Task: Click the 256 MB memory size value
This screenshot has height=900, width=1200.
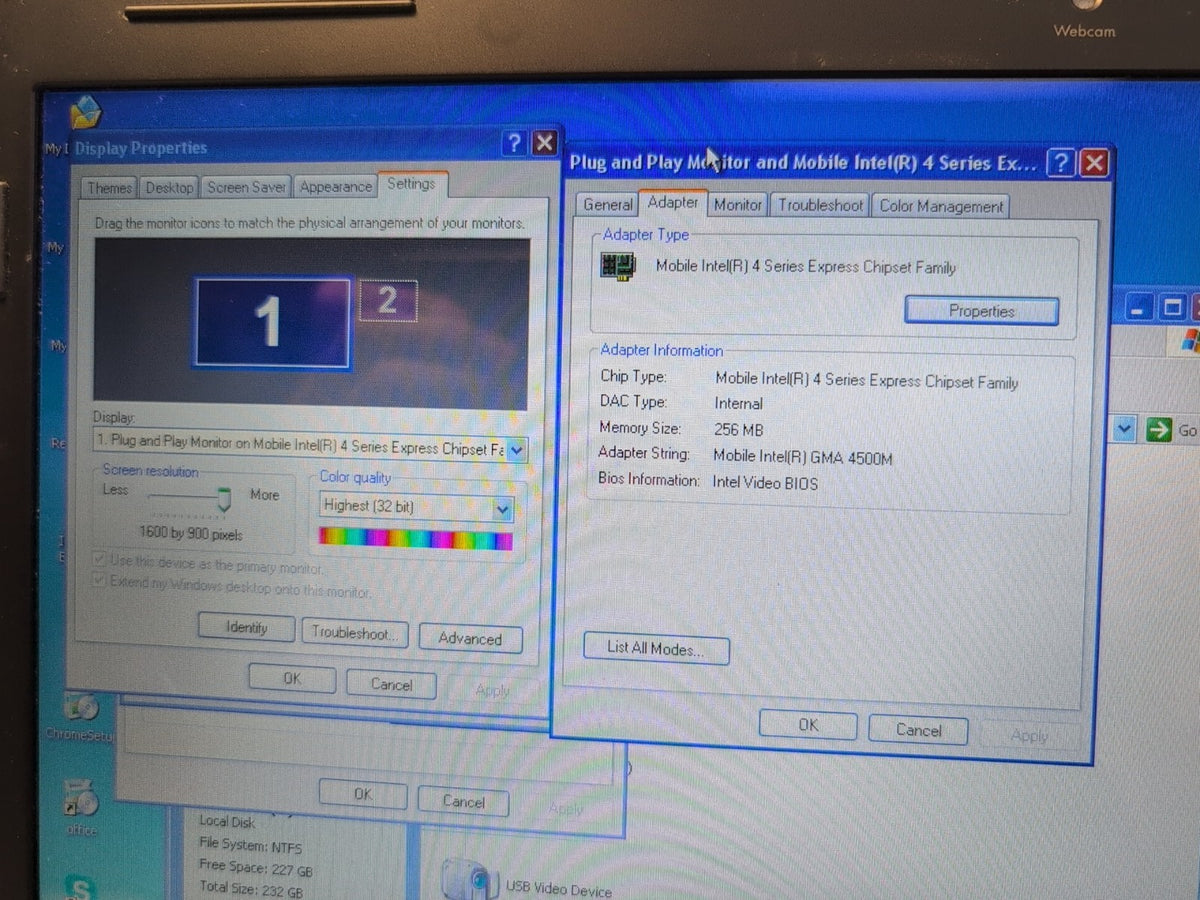Action: click(739, 429)
